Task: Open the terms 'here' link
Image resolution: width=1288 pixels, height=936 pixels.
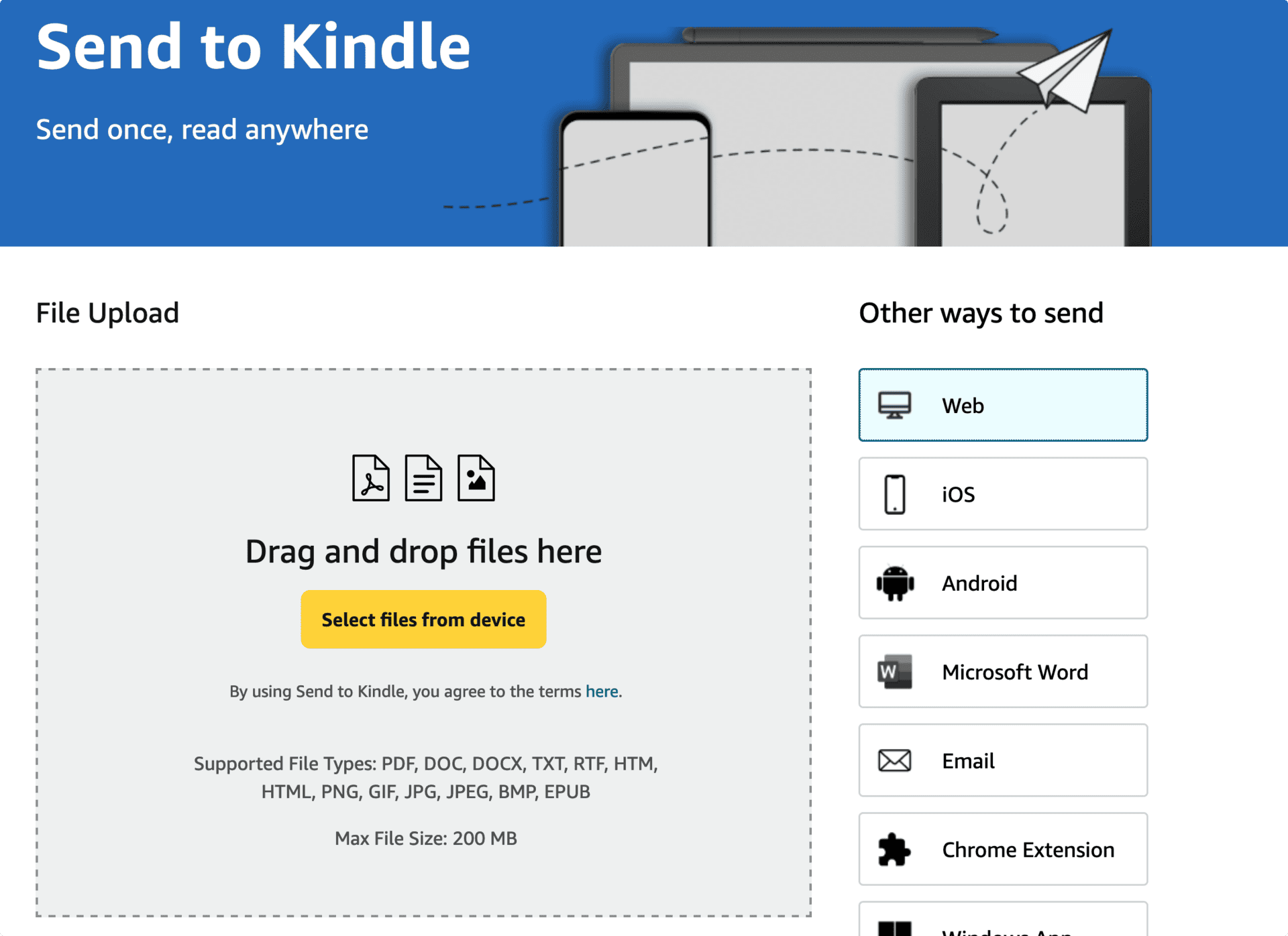Action: coord(602,692)
